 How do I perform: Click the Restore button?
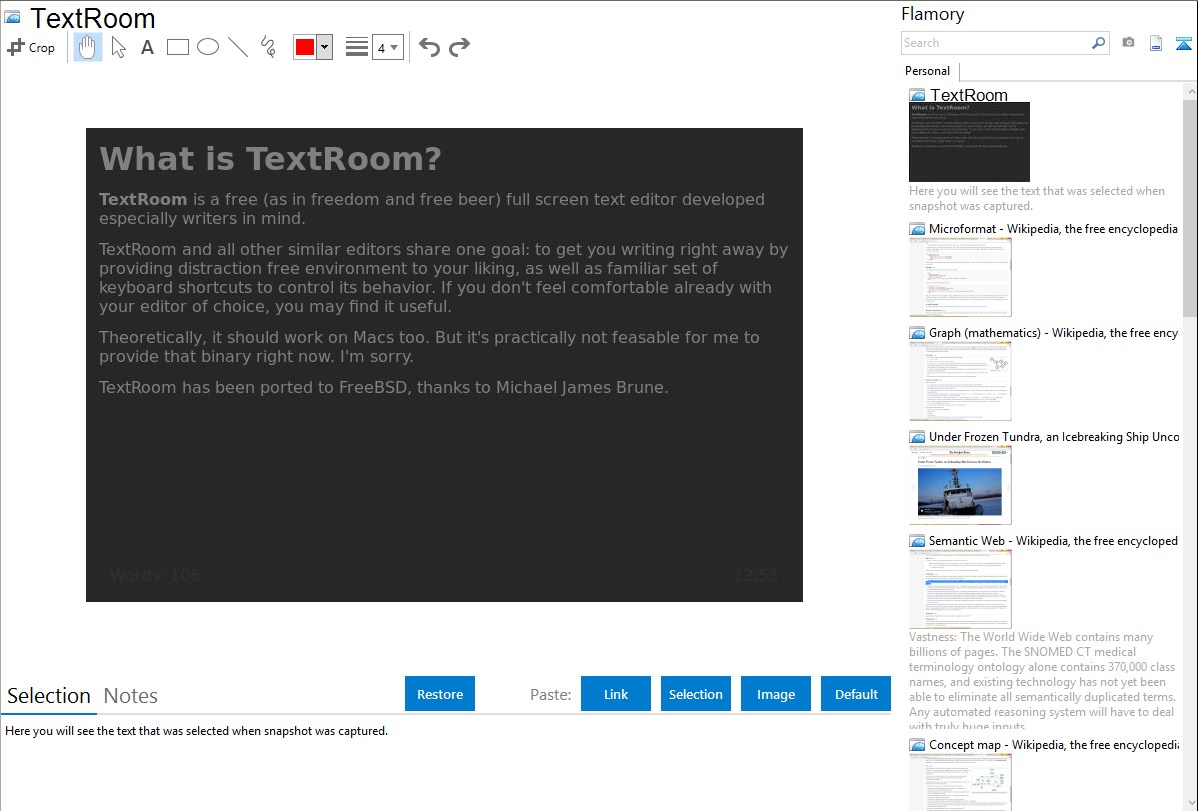[x=440, y=694]
